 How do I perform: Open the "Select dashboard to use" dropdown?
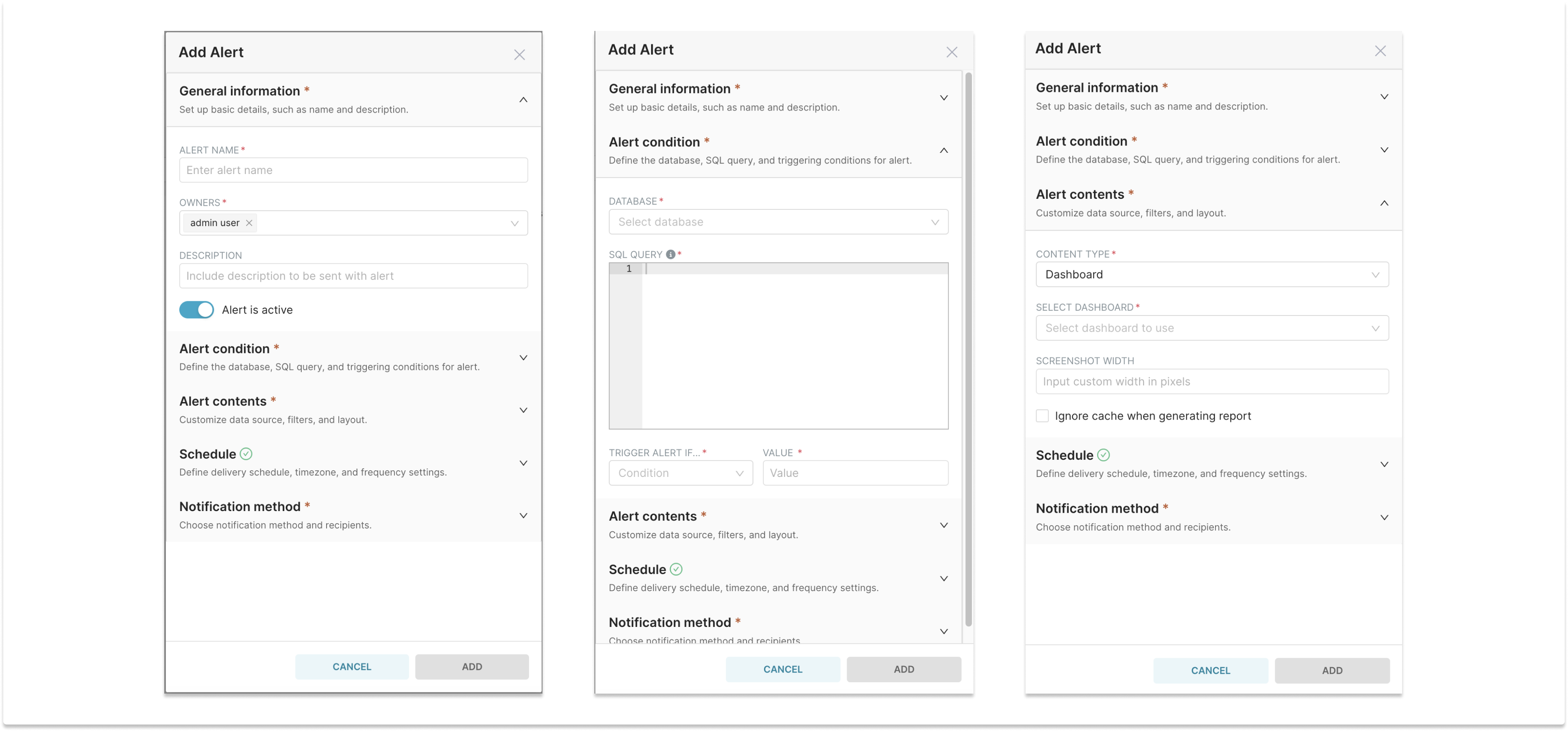click(x=1211, y=327)
